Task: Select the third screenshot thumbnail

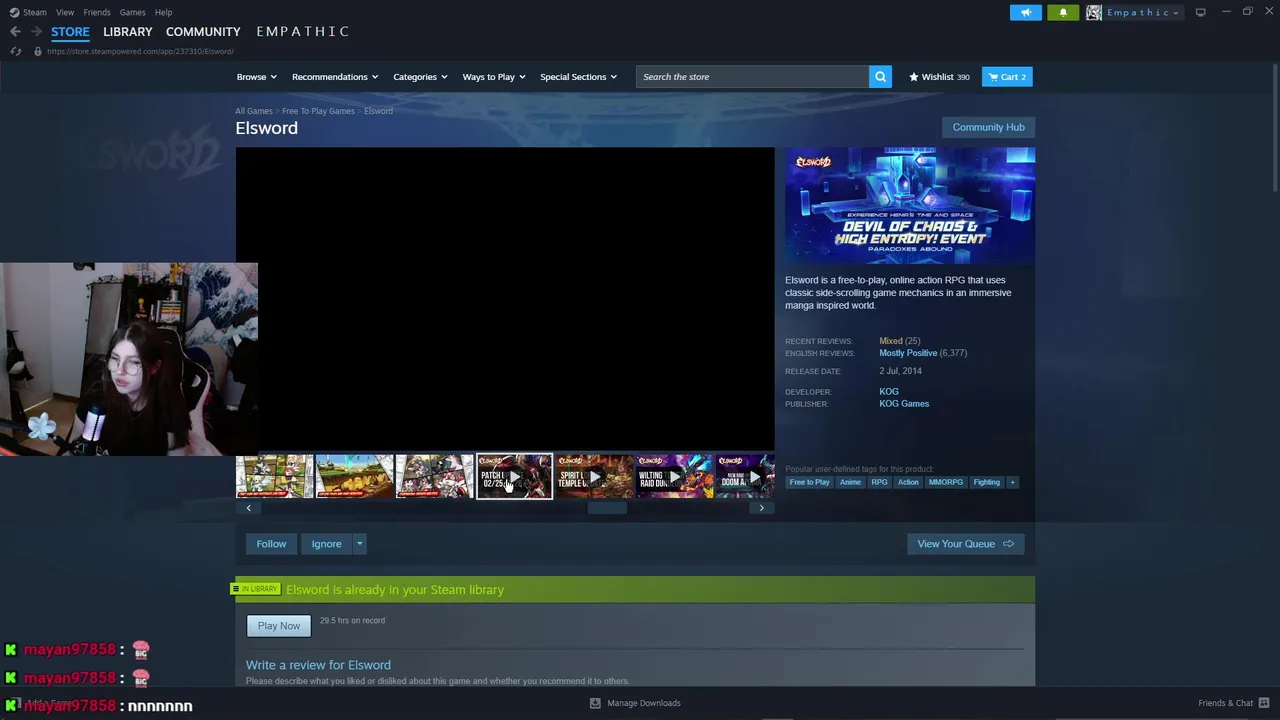Action: (434, 477)
